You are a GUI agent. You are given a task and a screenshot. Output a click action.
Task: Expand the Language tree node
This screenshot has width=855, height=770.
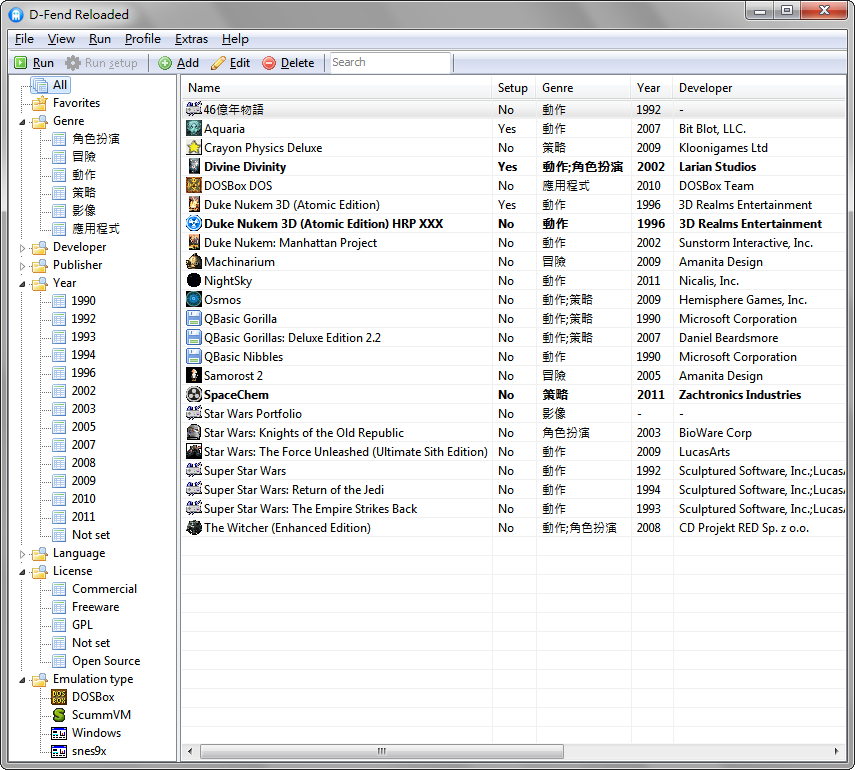point(22,554)
